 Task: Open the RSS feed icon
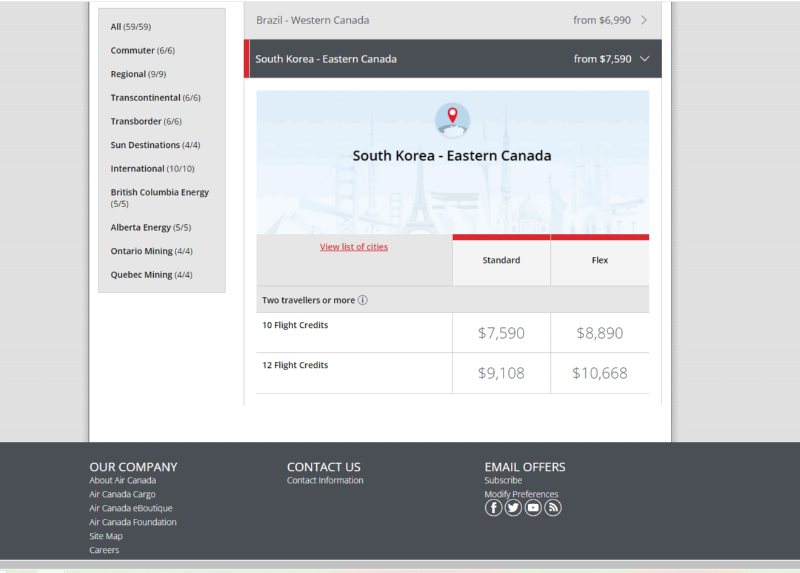pos(553,508)
